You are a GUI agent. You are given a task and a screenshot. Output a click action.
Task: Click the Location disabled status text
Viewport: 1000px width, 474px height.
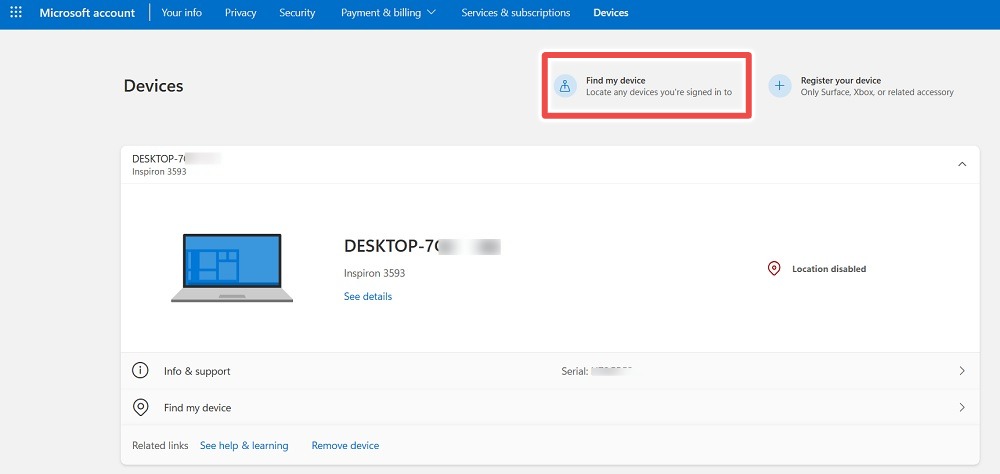tap(828, 269)
